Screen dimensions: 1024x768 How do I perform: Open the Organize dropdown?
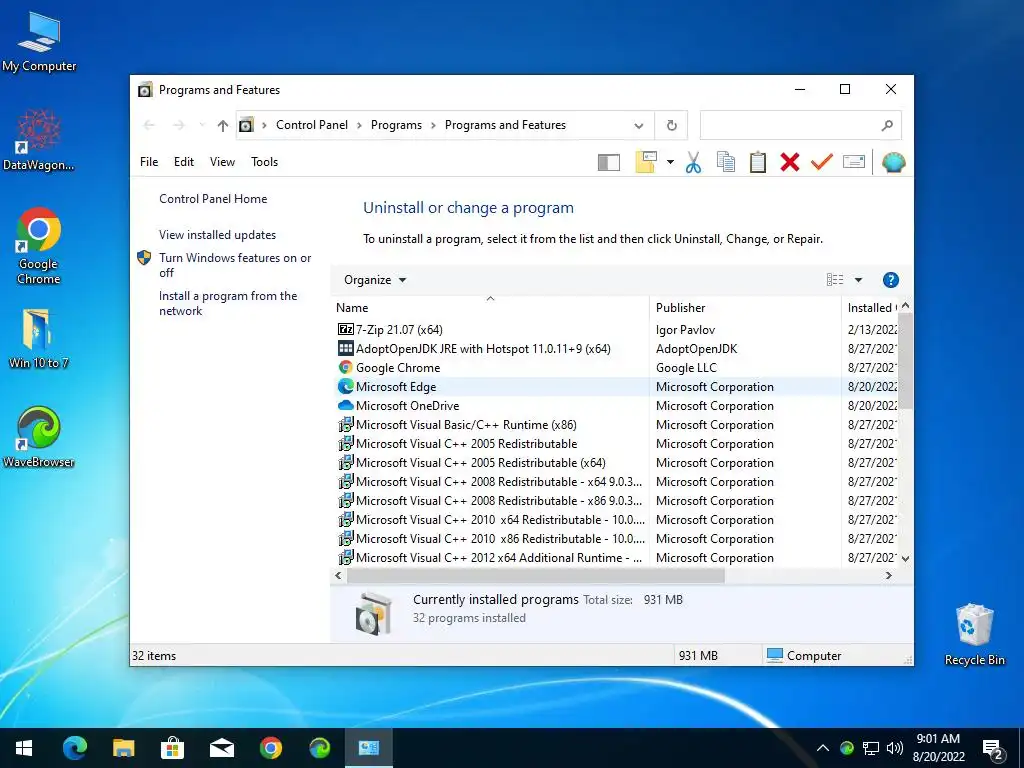[375, 280]
